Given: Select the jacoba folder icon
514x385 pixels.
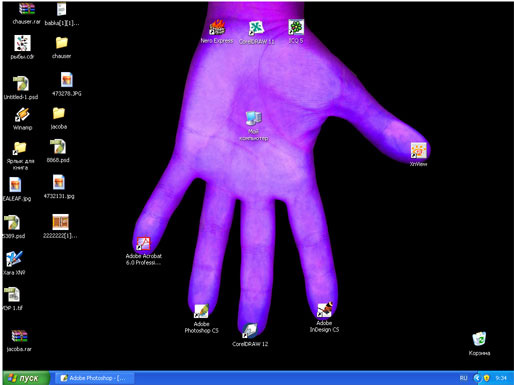Looking at the screenshot, I should coord(59,113).
